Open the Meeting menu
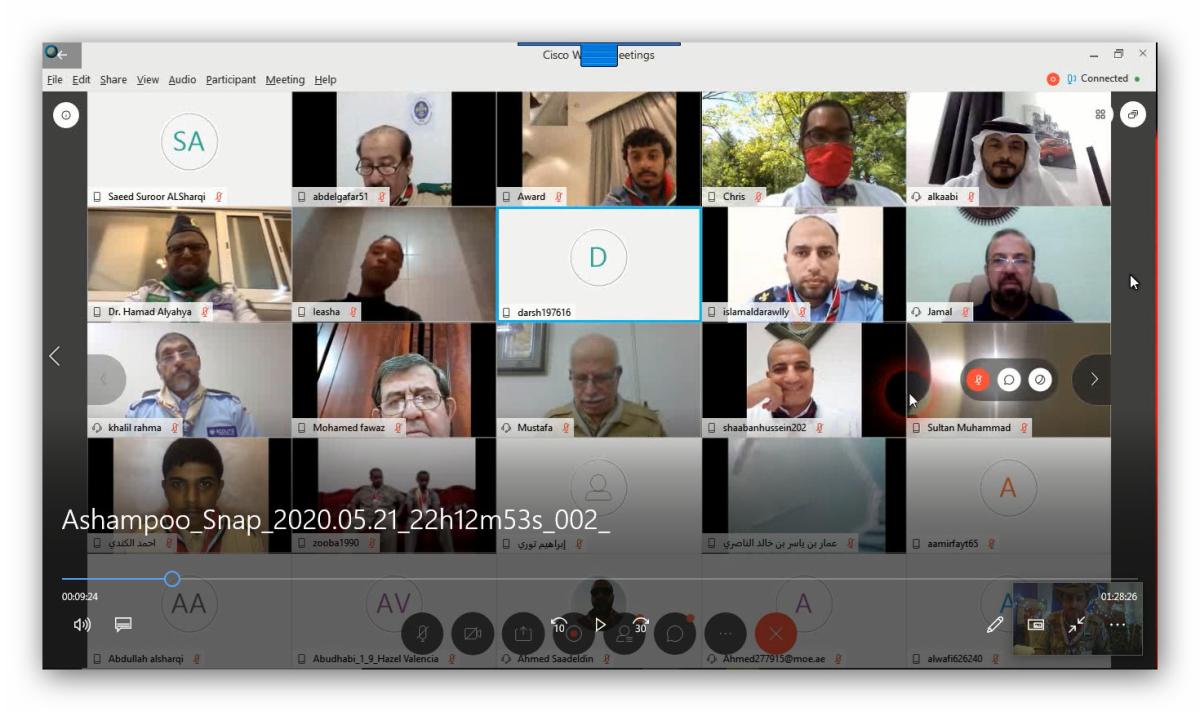The height and width of the screenshot is (712, 1200). pyautogui.click(x=285, y=80)
